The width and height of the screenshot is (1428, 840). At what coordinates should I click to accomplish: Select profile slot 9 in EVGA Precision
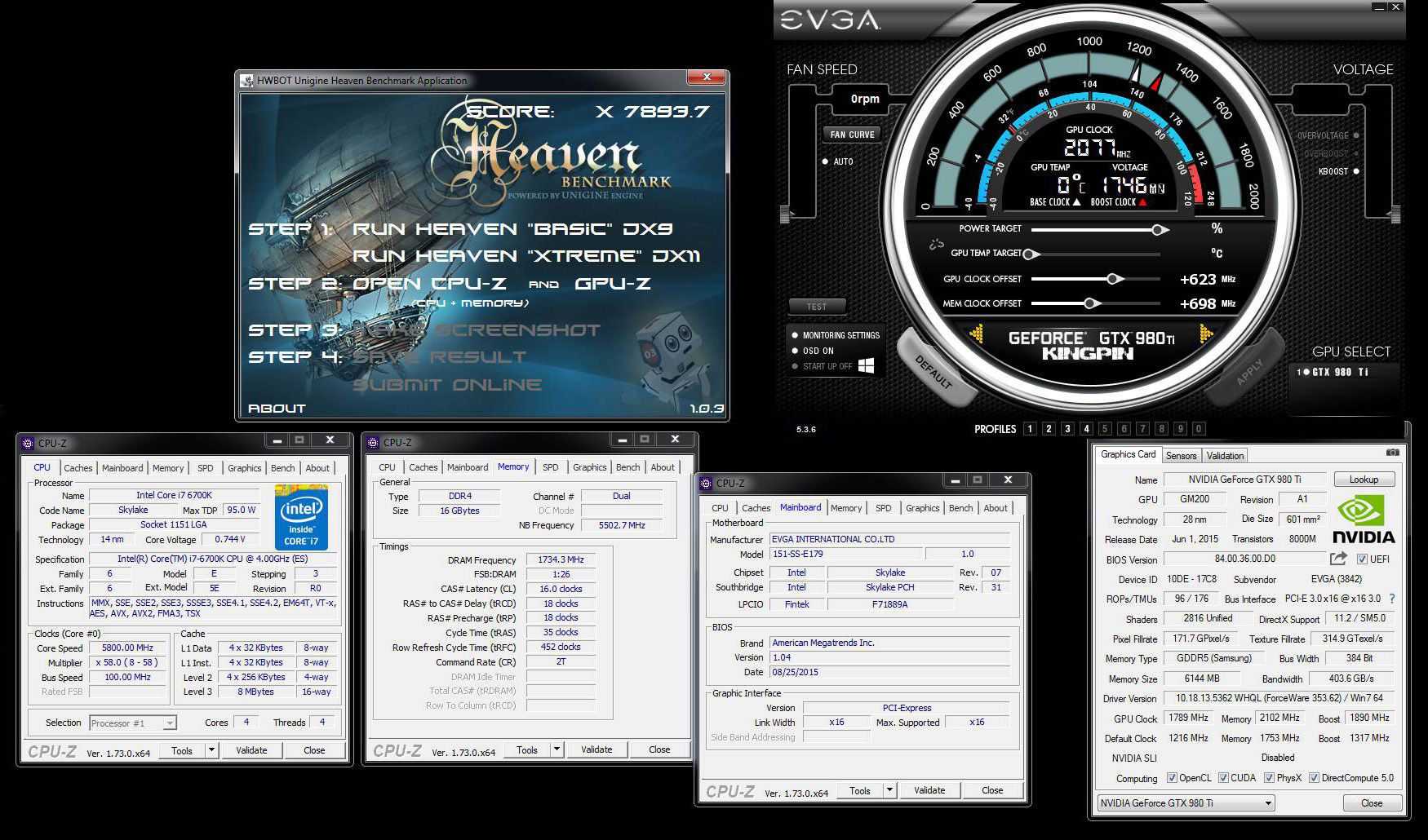point(1180,429)
